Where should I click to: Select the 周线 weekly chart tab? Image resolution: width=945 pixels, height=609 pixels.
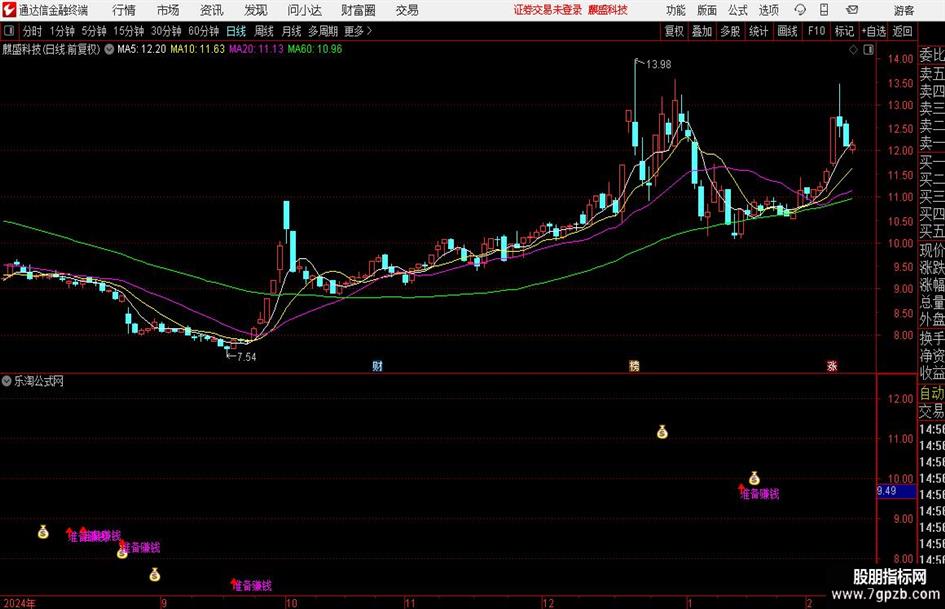click(264, 31)
